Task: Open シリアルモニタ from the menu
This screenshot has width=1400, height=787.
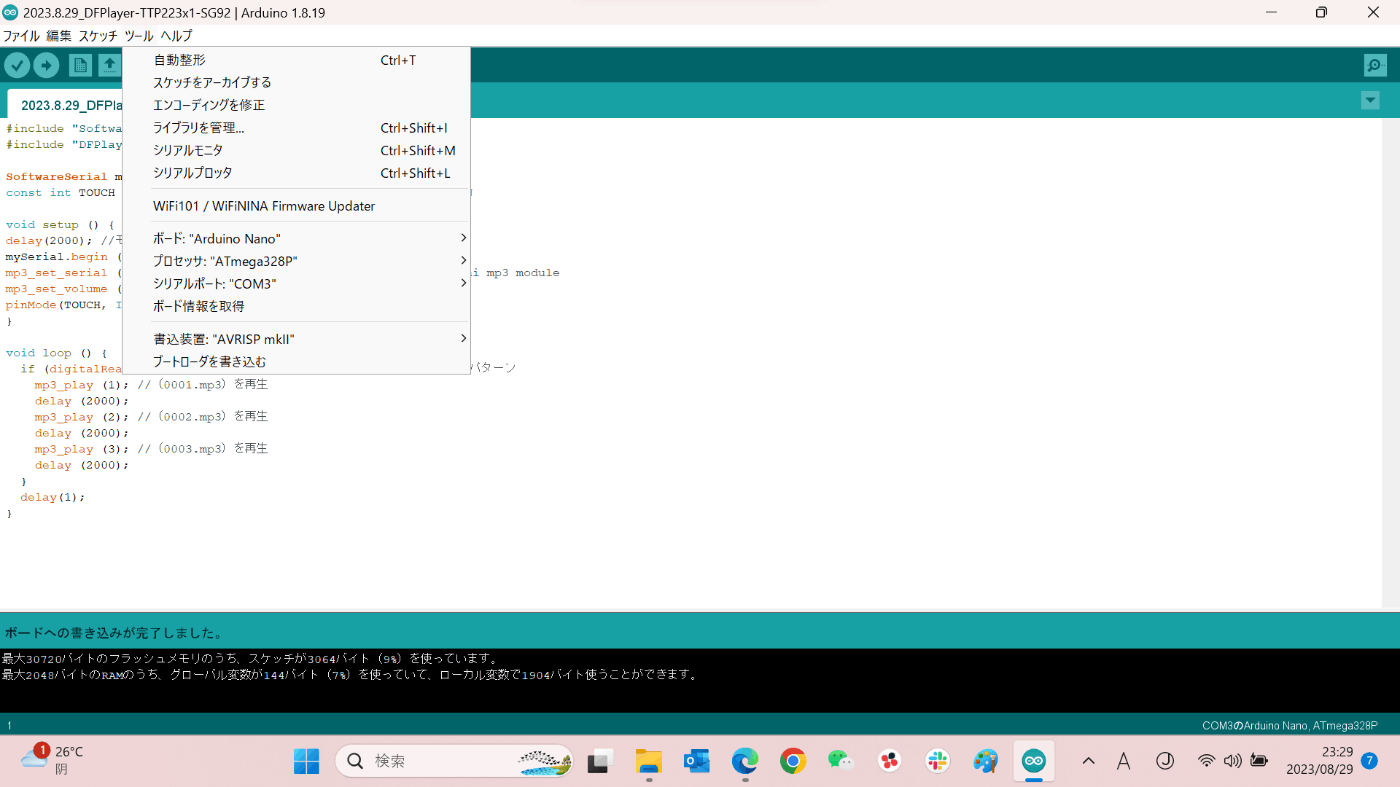Action: (x=296, y=150)
